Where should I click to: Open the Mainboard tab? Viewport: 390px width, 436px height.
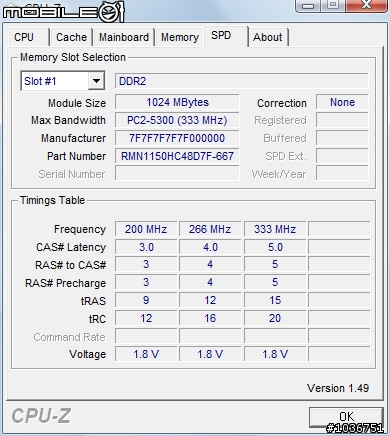pos(124,37)
